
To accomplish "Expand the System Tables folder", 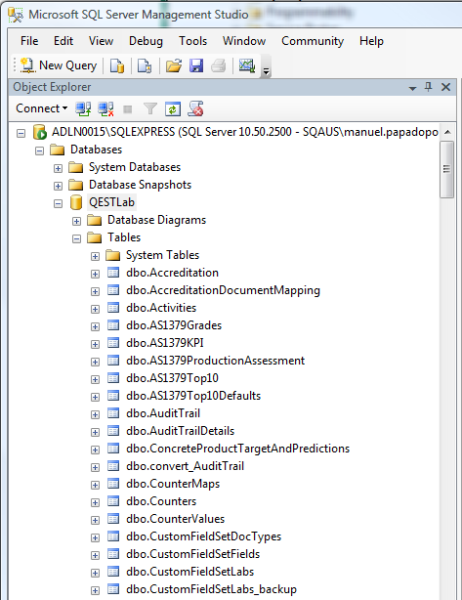I will (95, 256).
